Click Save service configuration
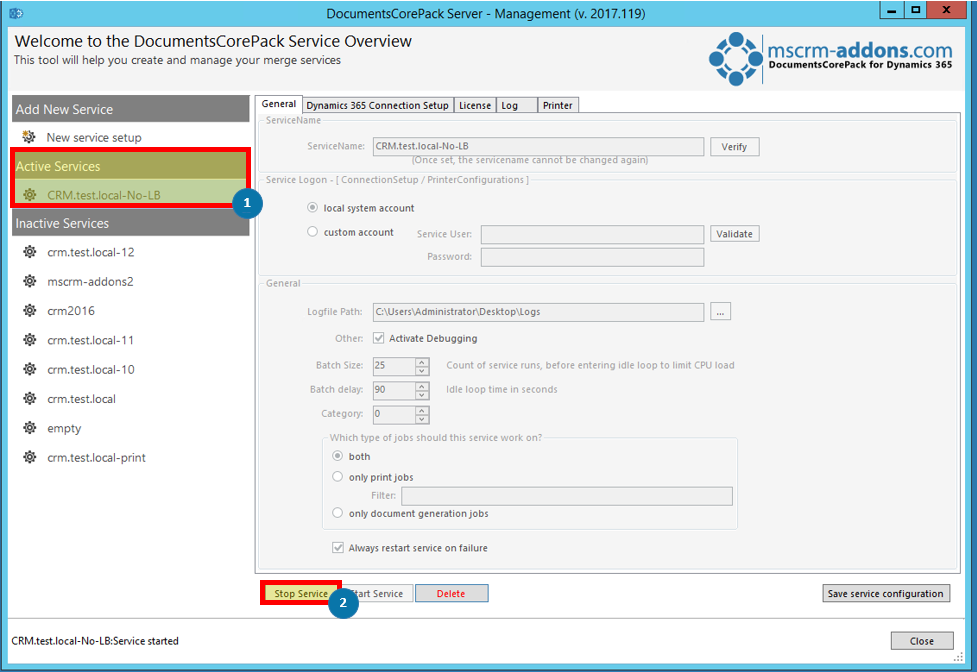This screenshot has height=672, width=977. [885, 594]
